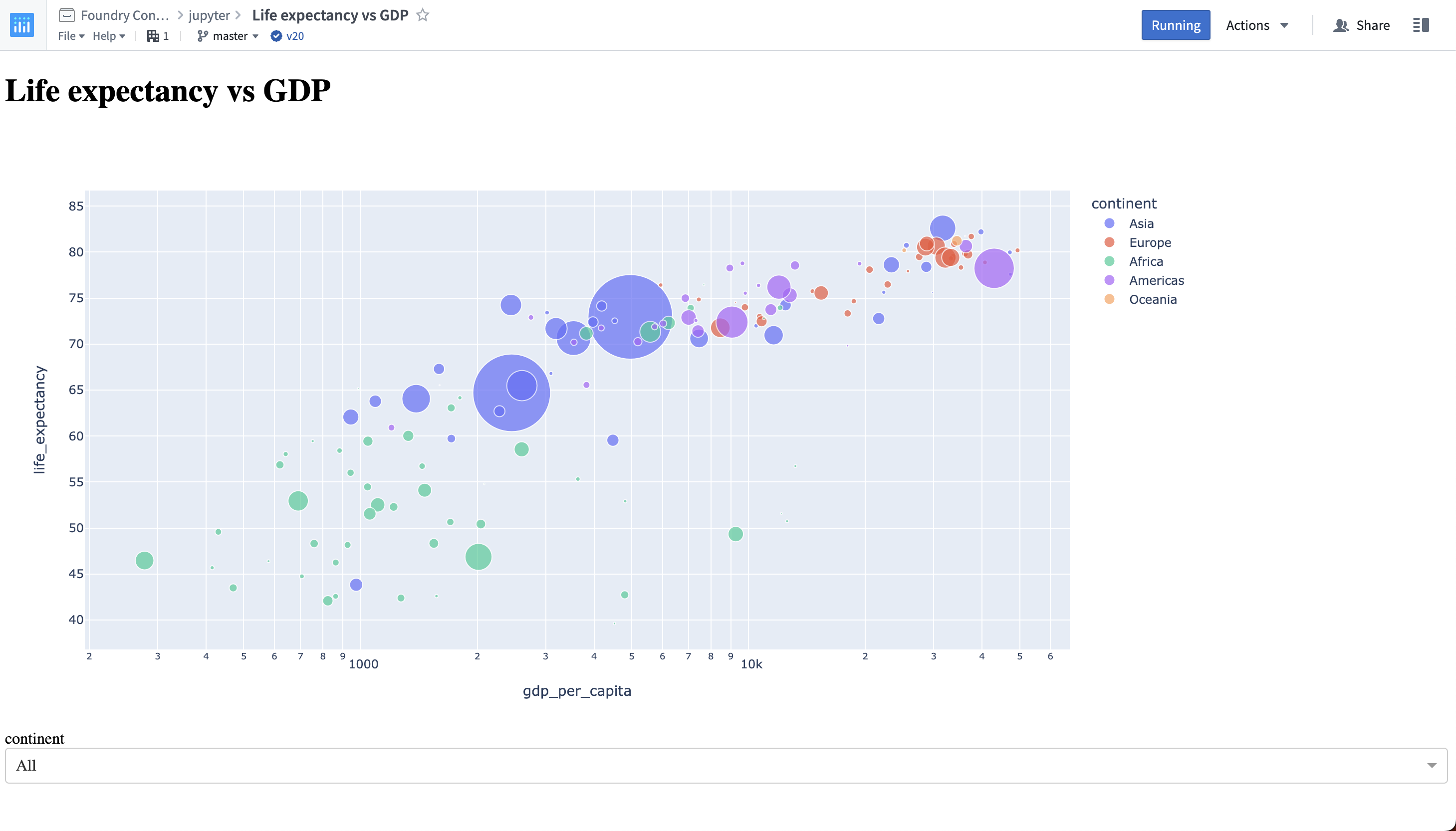Click the Life expectancy vs GDP heading
1456x831 pixels.
click(x=168, y=90)
